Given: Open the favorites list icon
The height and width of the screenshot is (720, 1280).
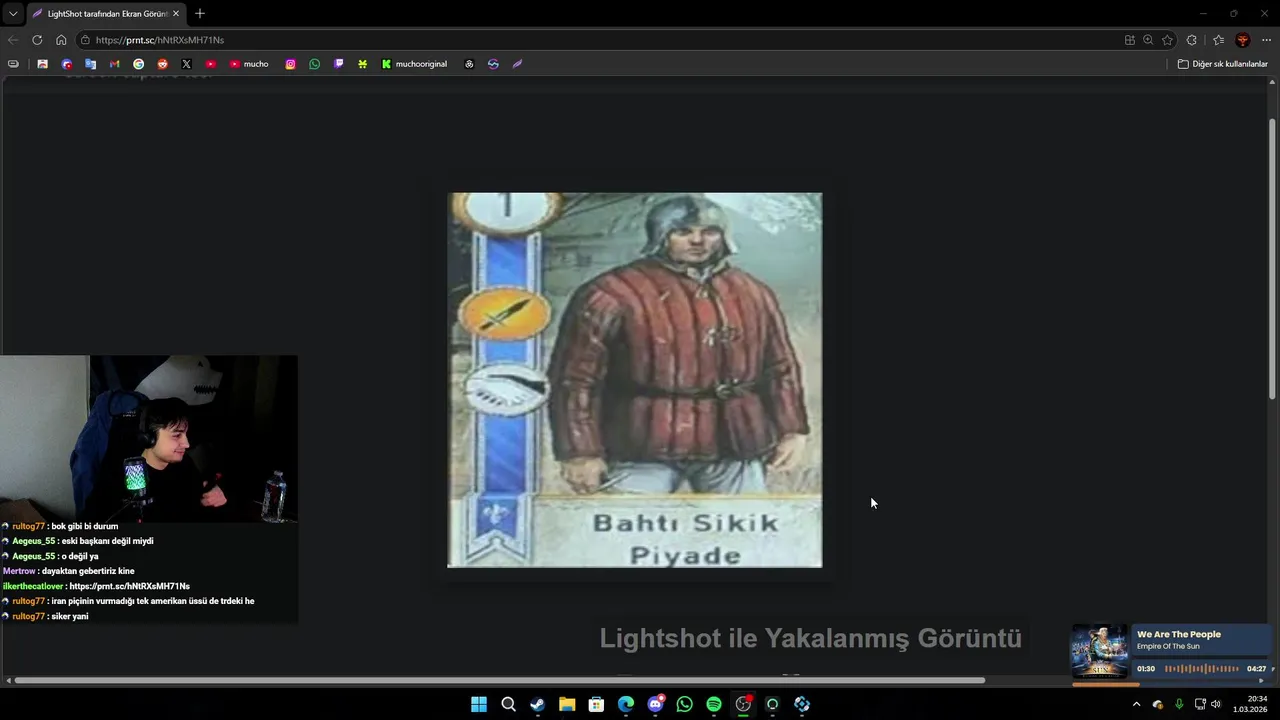Looking at the screenshot, I should (1218, 40).
